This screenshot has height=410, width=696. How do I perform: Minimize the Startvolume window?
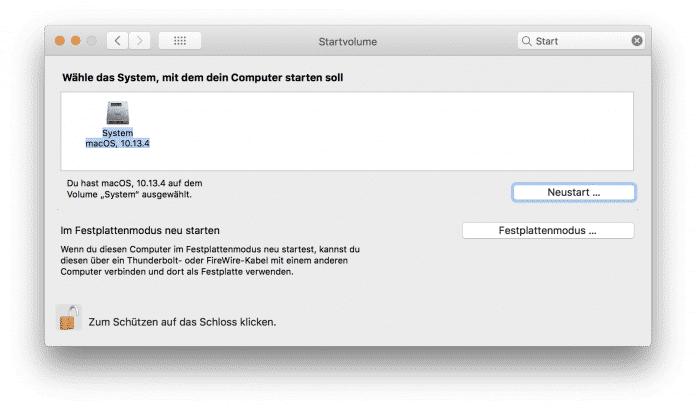(x=75, y=41)
